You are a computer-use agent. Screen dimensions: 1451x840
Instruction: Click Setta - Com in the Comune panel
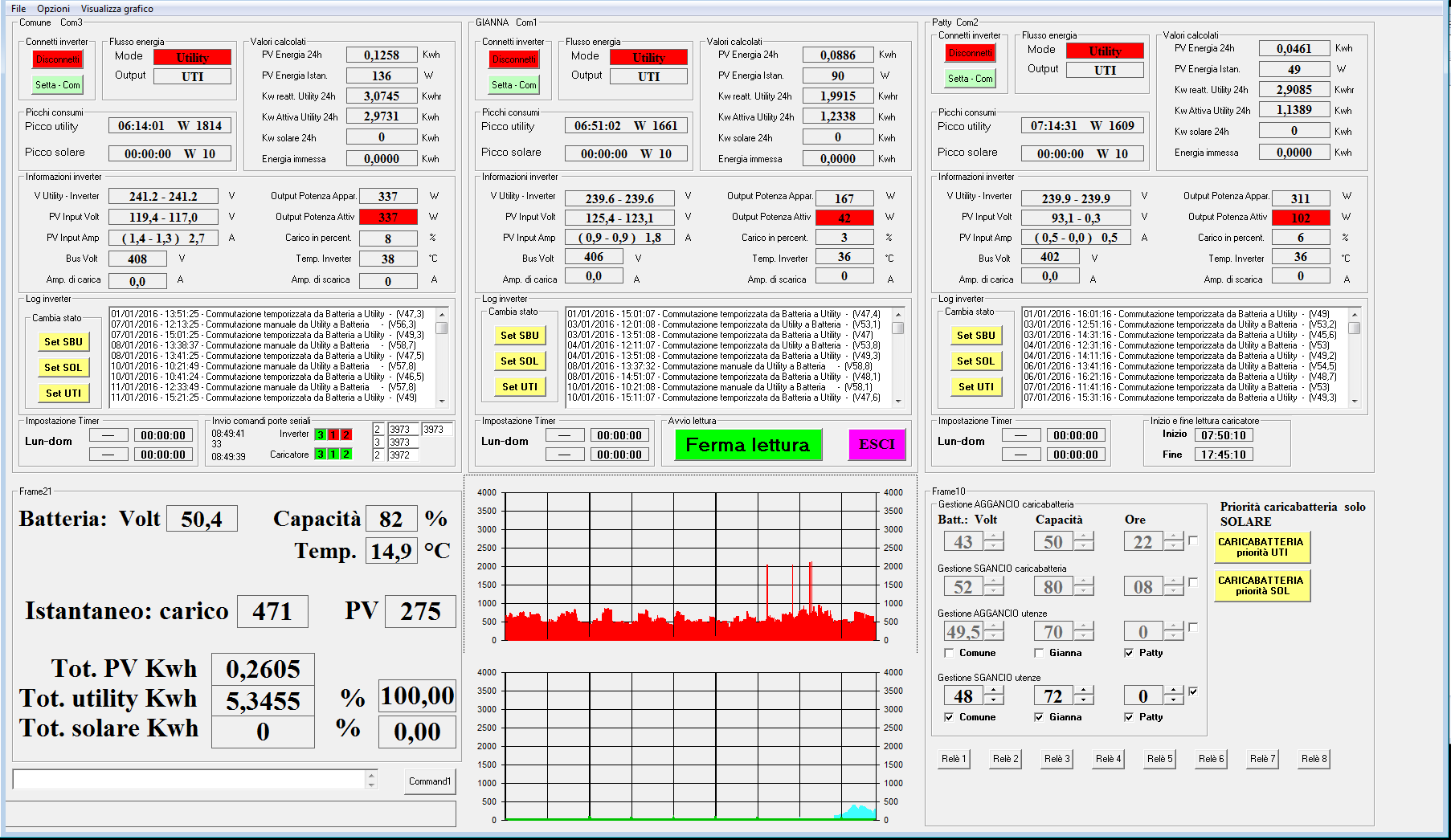pyautogui.click(x=58, y=85)
